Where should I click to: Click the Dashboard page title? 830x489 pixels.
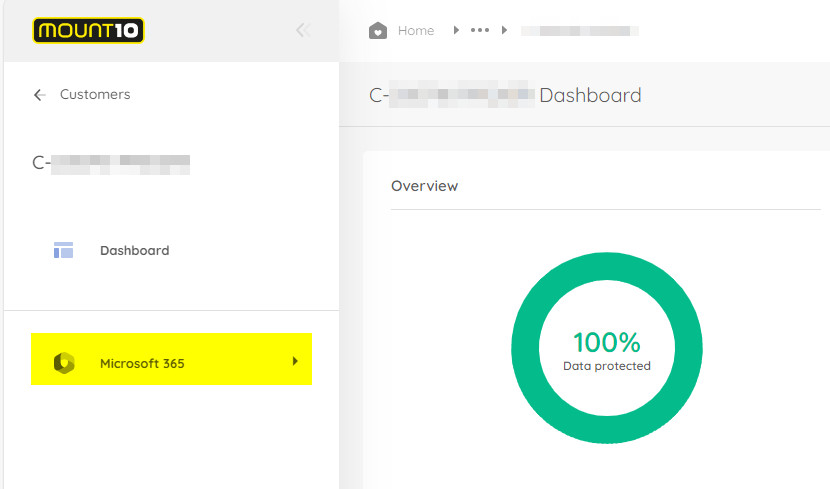click(505, 96)
